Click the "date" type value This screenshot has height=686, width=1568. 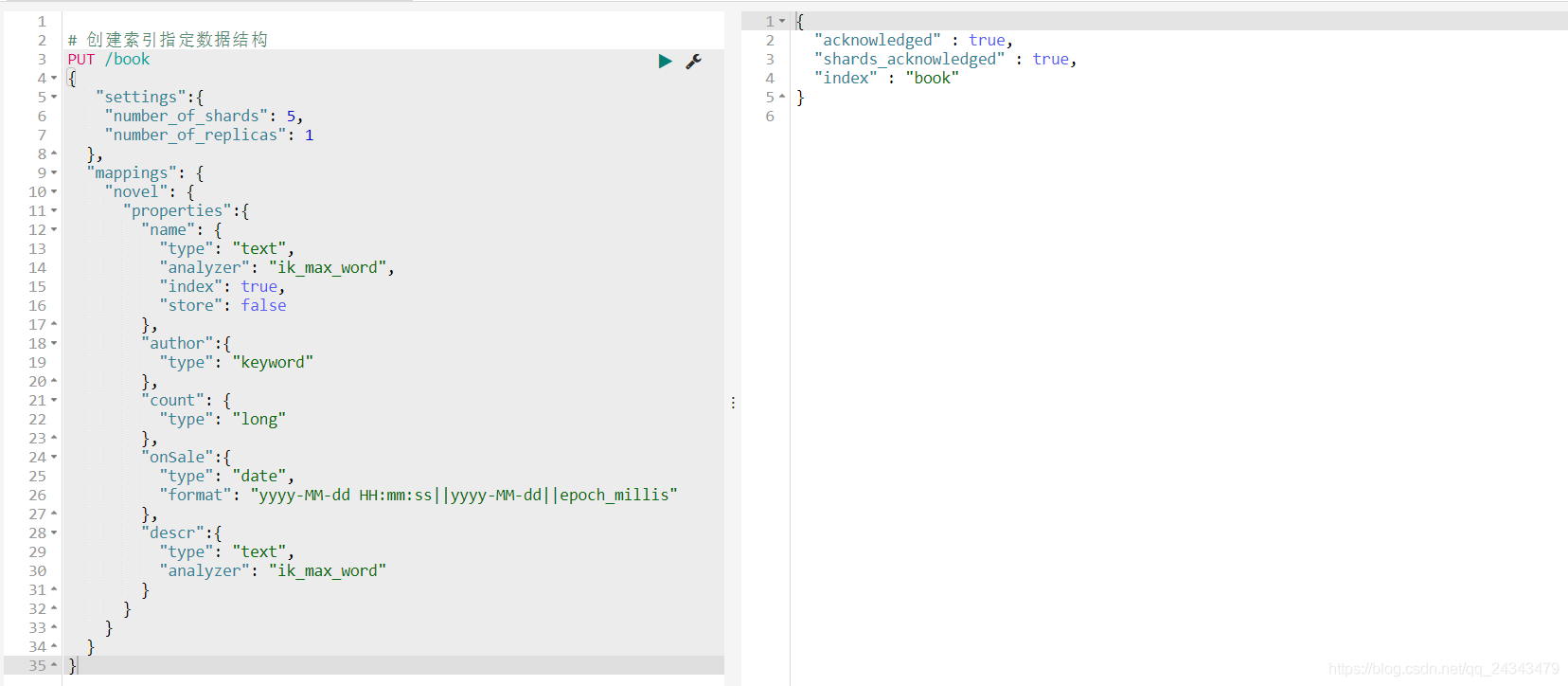point(259,476)
